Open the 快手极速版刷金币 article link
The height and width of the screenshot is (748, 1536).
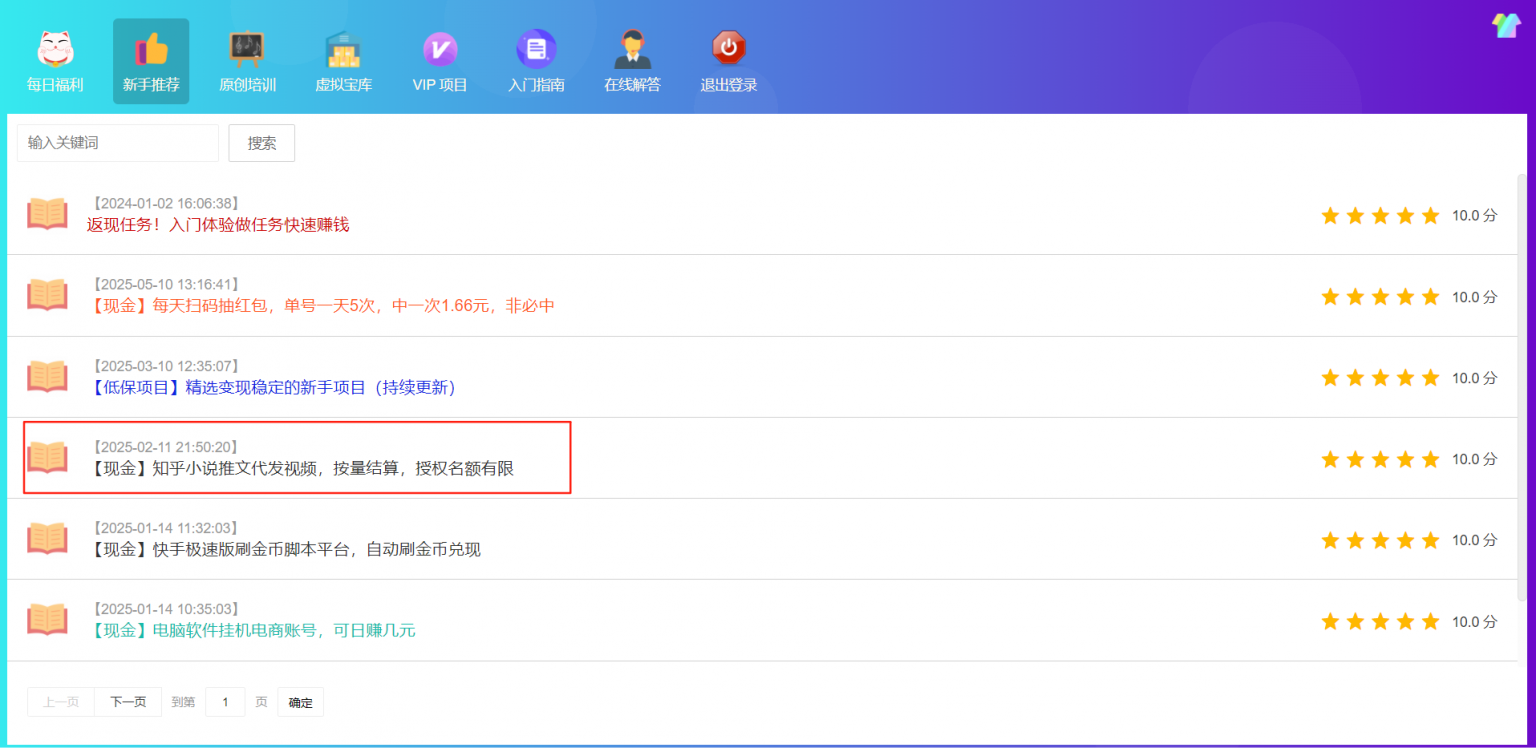(286, 549)
